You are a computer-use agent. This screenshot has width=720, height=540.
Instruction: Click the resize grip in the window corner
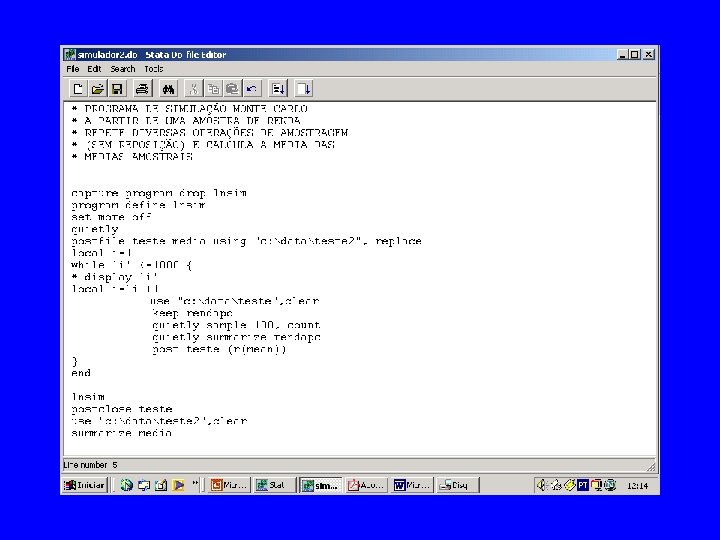click(651, 467)
